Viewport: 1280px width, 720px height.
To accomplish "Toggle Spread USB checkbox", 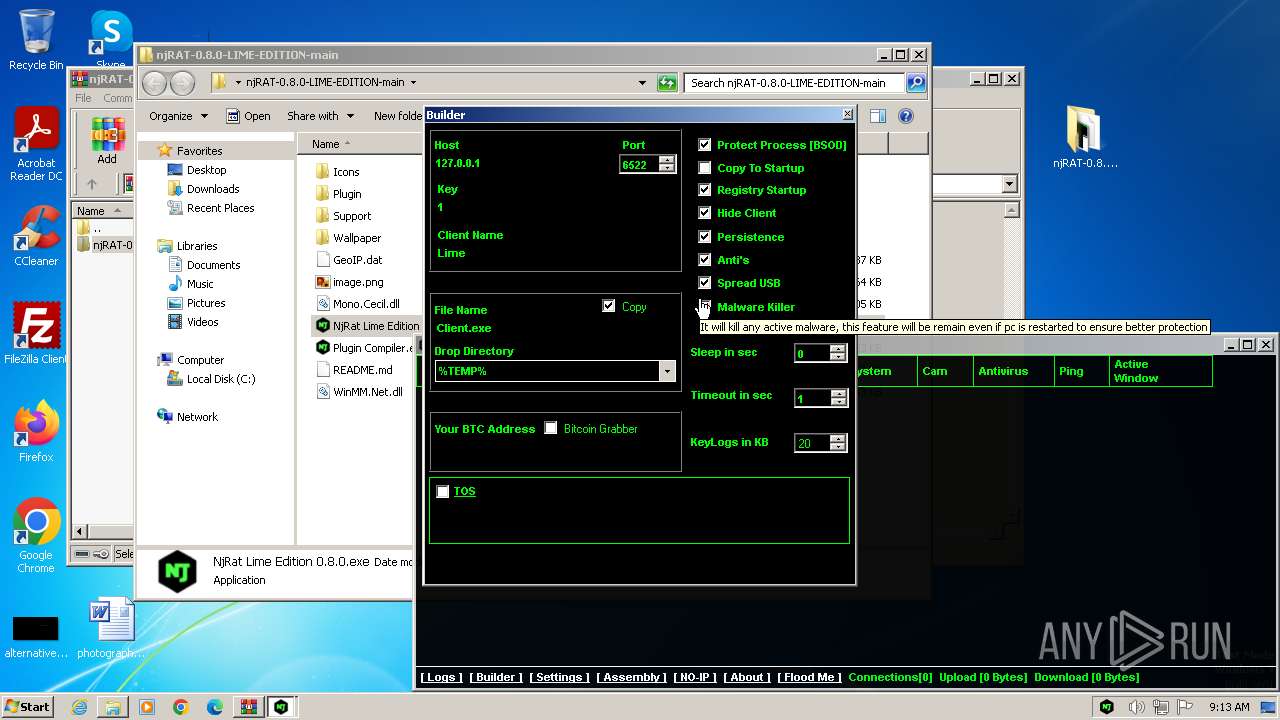I will tap(705, 283).
